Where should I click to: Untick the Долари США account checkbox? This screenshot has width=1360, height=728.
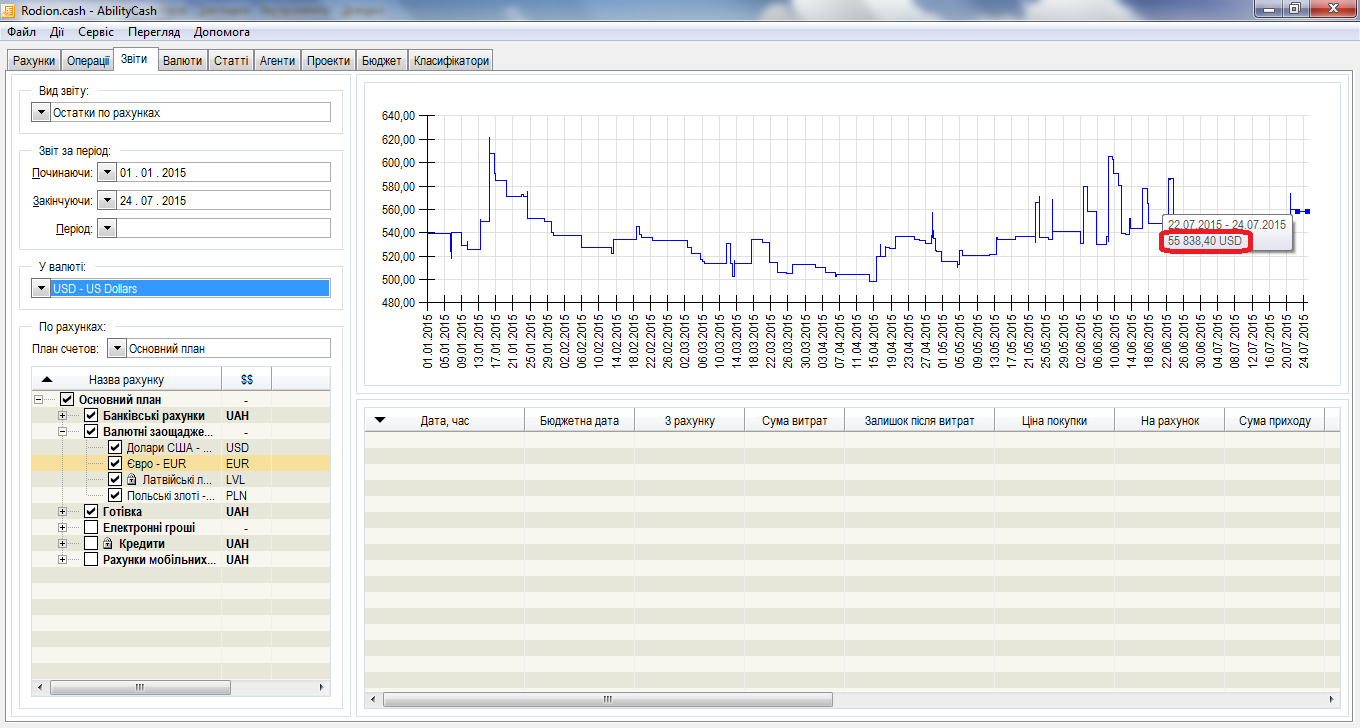pyautogui.click(x=115, y=448)
